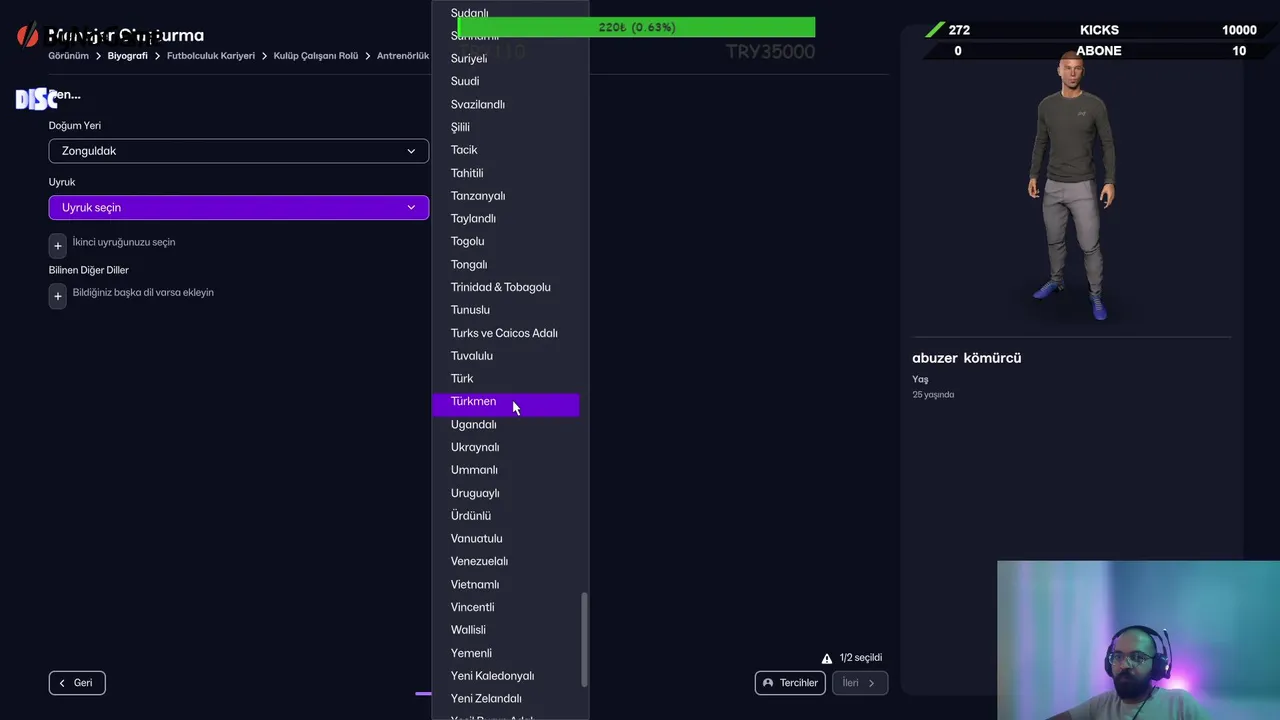Viewport: 1280px width, 720px height.
Task: Select Venezuelalı from the nationality list
Action: [x=505, y=561]
